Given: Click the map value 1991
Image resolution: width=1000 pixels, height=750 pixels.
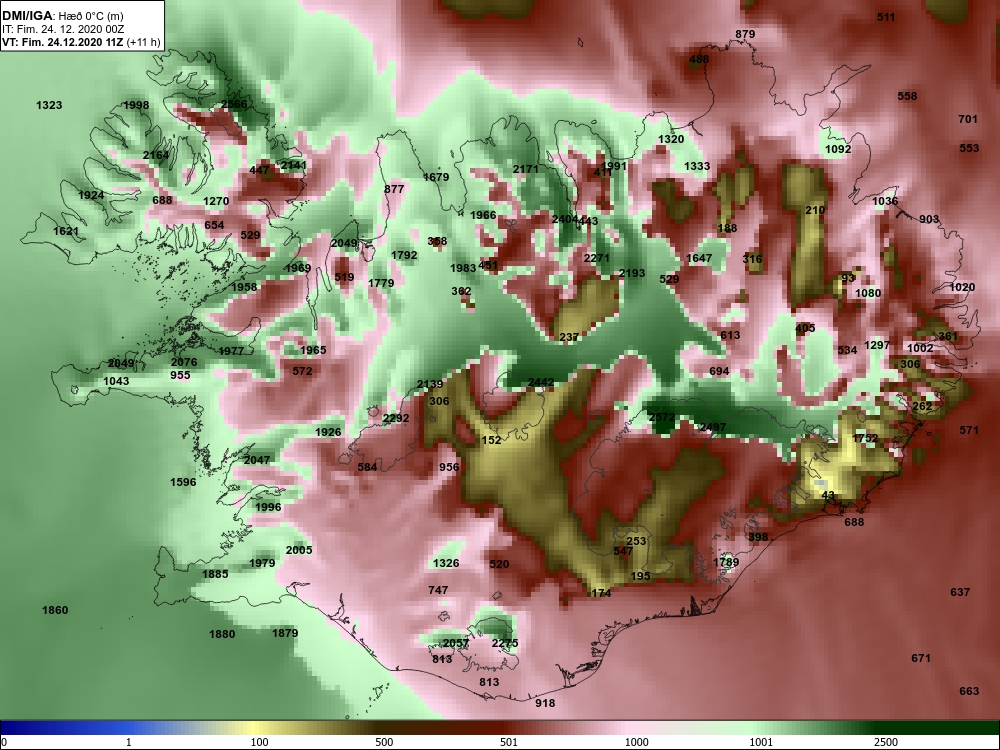Looking at the screenshot, I should pos(614,166).
